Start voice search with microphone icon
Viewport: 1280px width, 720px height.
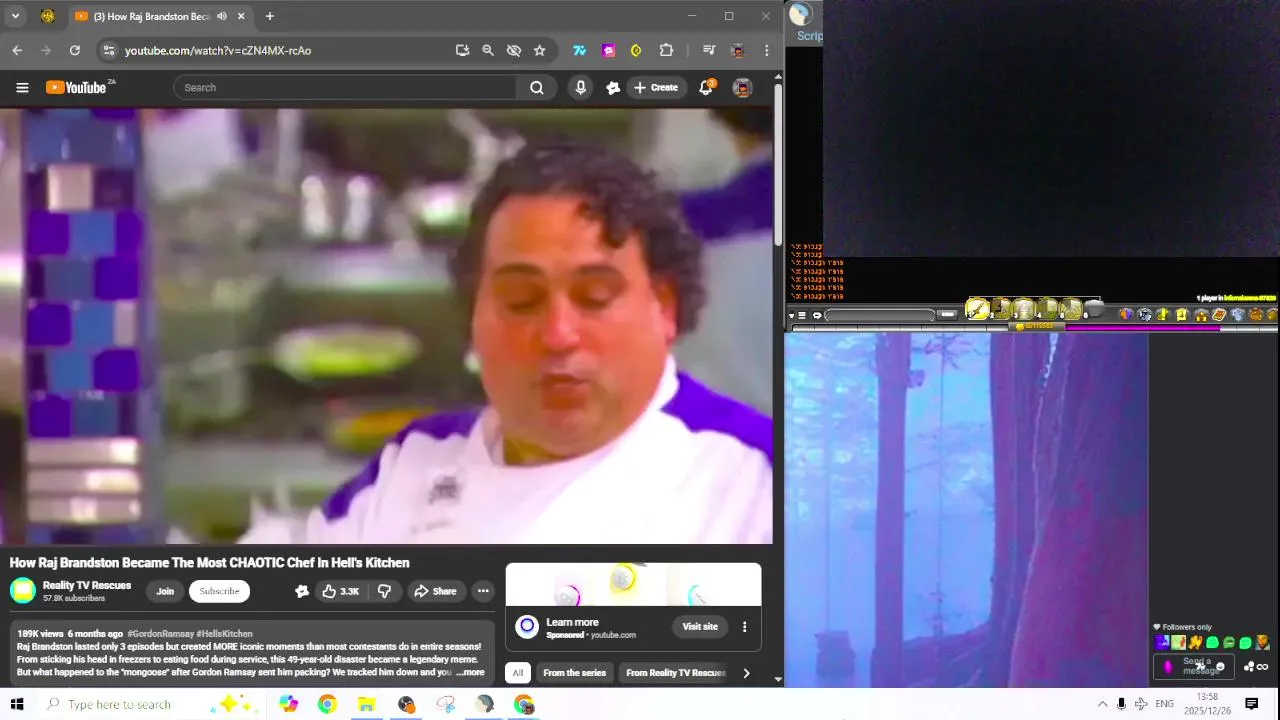(x=581, y=88)
